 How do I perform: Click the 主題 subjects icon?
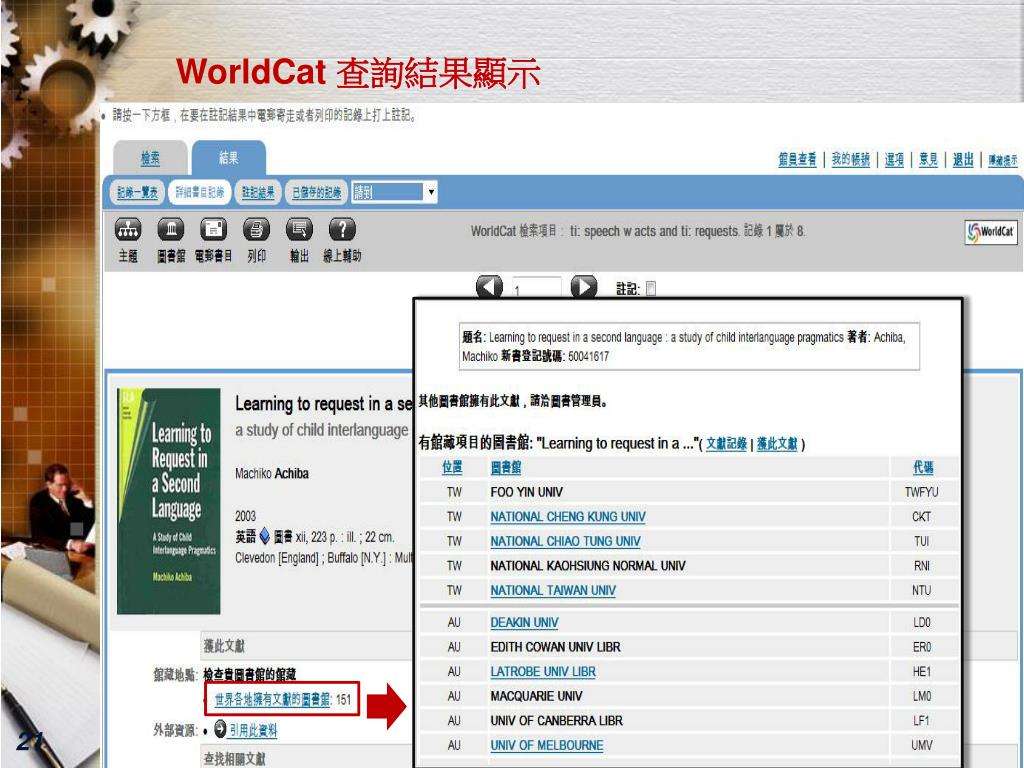click(128, 230)
